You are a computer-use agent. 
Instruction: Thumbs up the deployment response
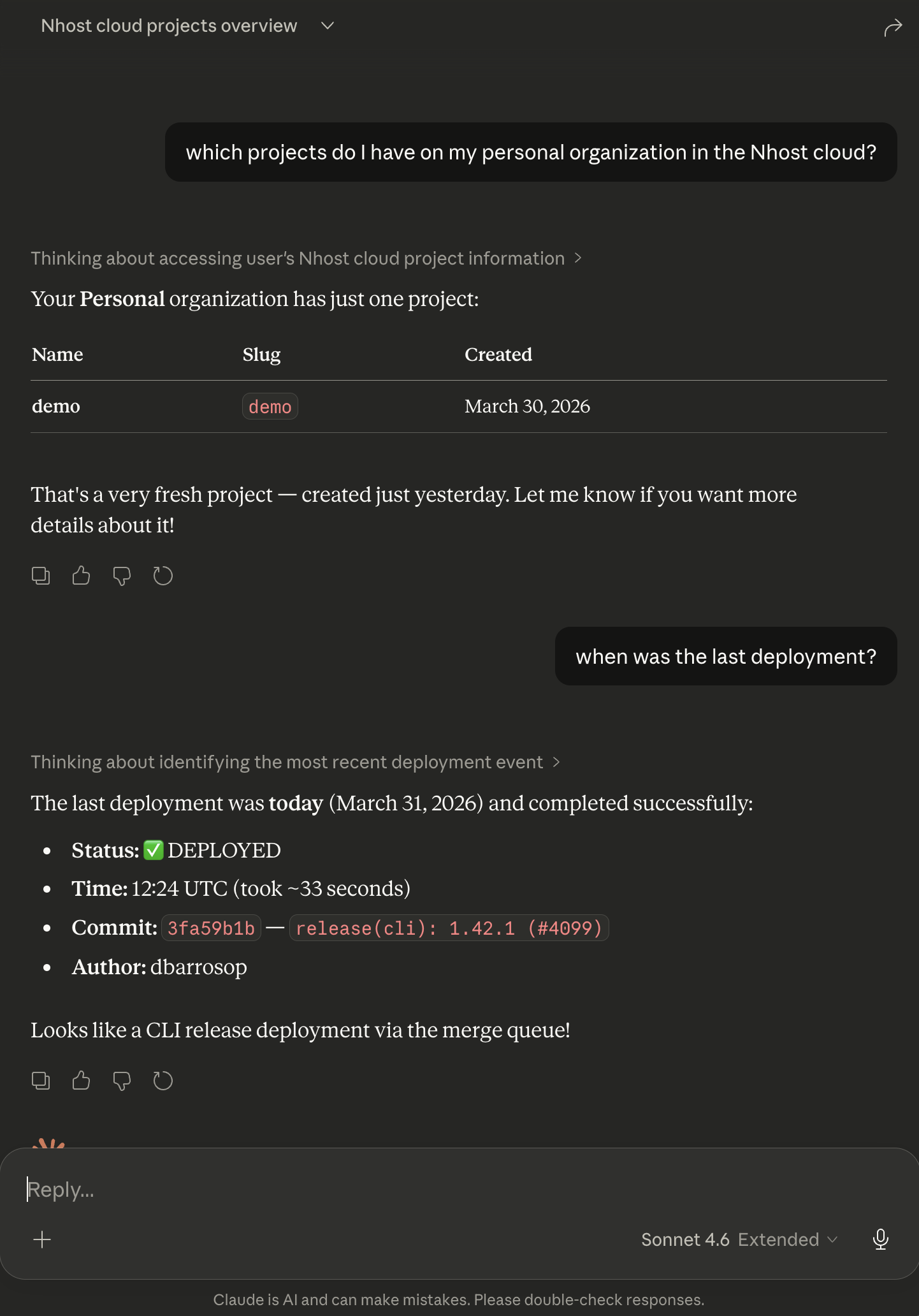pos(81,1081)
